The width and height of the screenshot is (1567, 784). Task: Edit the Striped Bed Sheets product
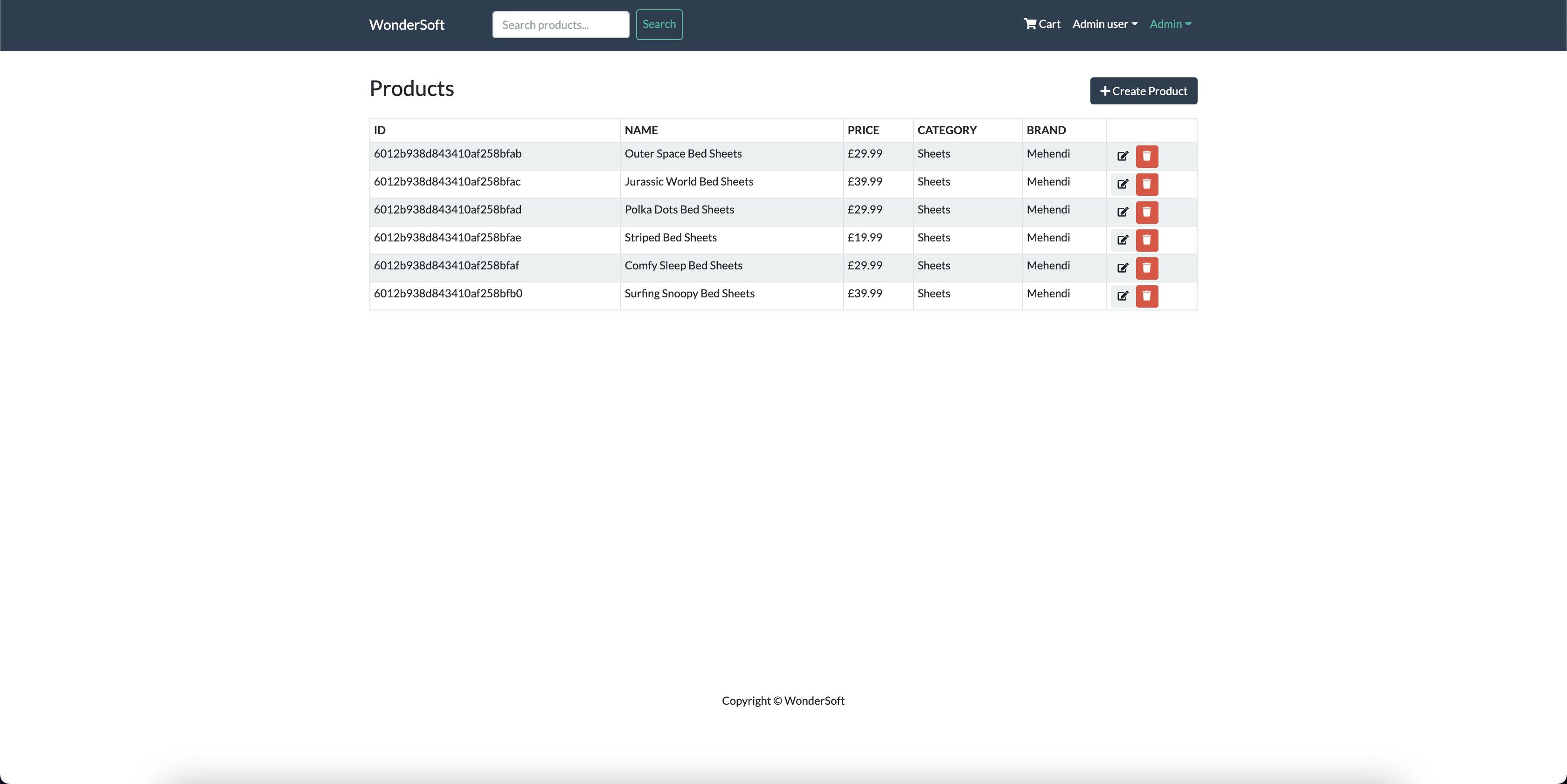pyautogui.click(x=1123, y=240)
